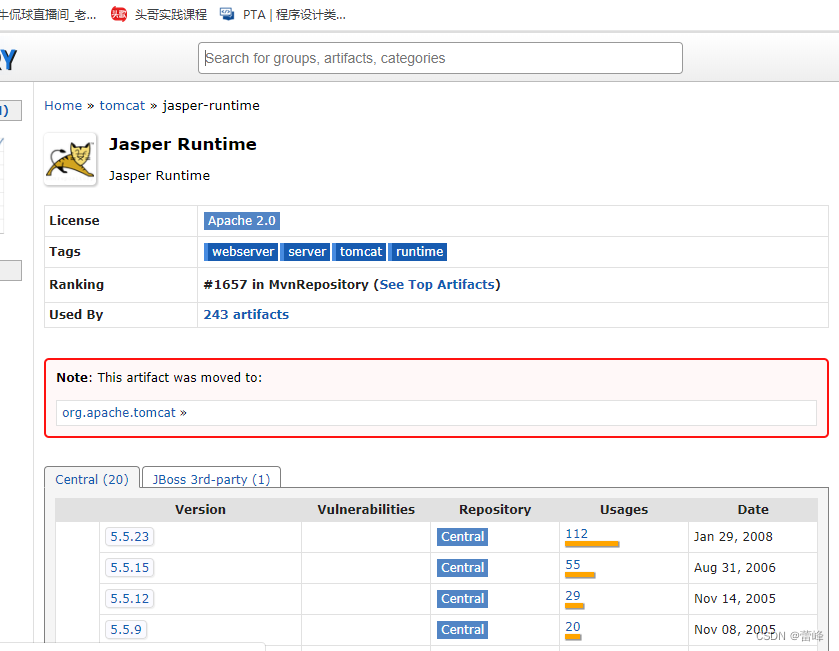
Task: Click the Version column header
Action: tap(200, 509)
